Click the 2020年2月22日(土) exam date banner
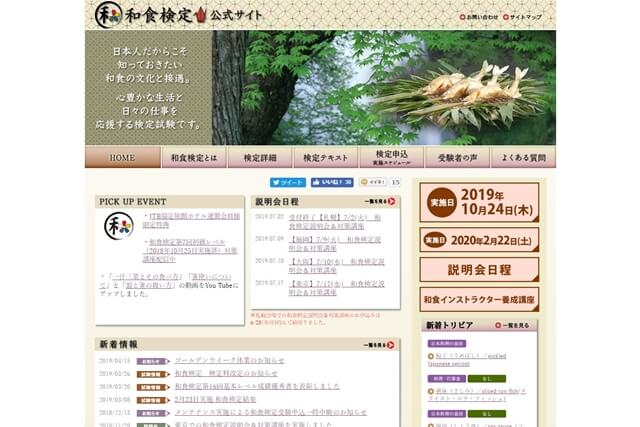The width and height of the screenshot is (640, 427). (x=479, y=240)
